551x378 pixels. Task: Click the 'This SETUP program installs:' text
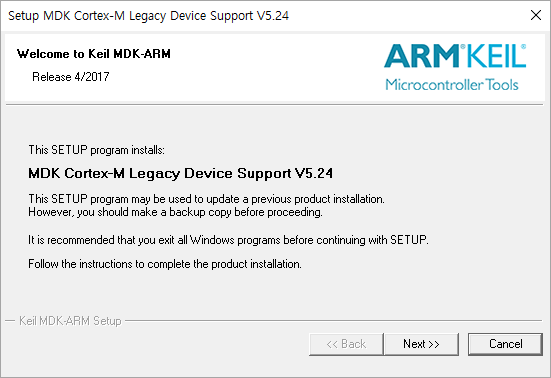[x=96, y=150]
